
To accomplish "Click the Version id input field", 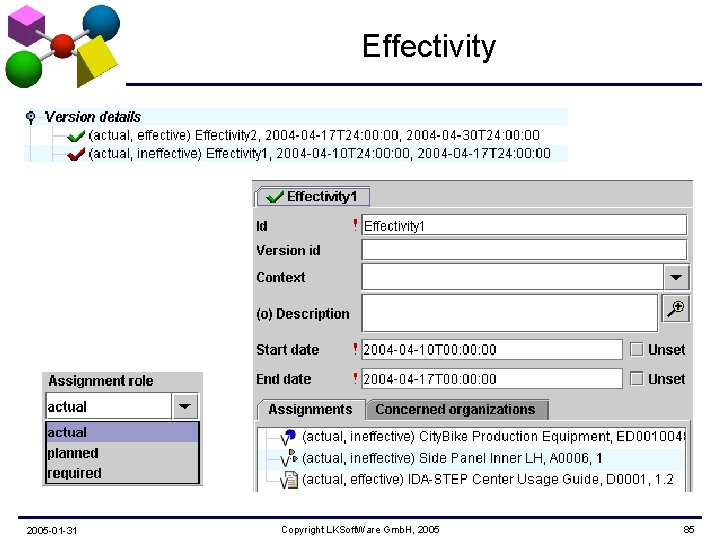I will (x=524, y=251).
